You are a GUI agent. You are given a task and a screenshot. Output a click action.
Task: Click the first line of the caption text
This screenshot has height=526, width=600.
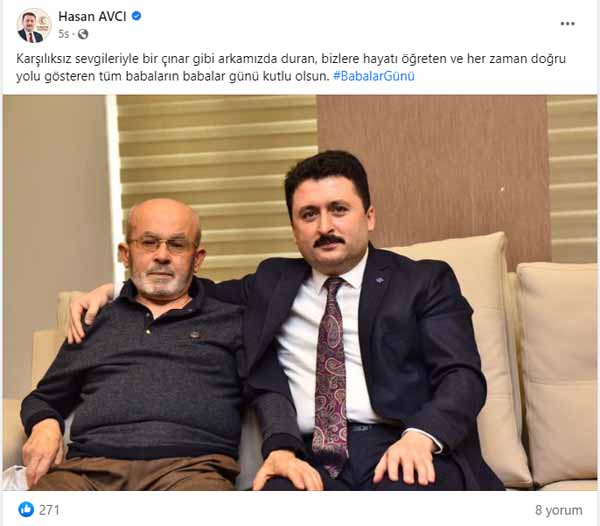(291, 59)
